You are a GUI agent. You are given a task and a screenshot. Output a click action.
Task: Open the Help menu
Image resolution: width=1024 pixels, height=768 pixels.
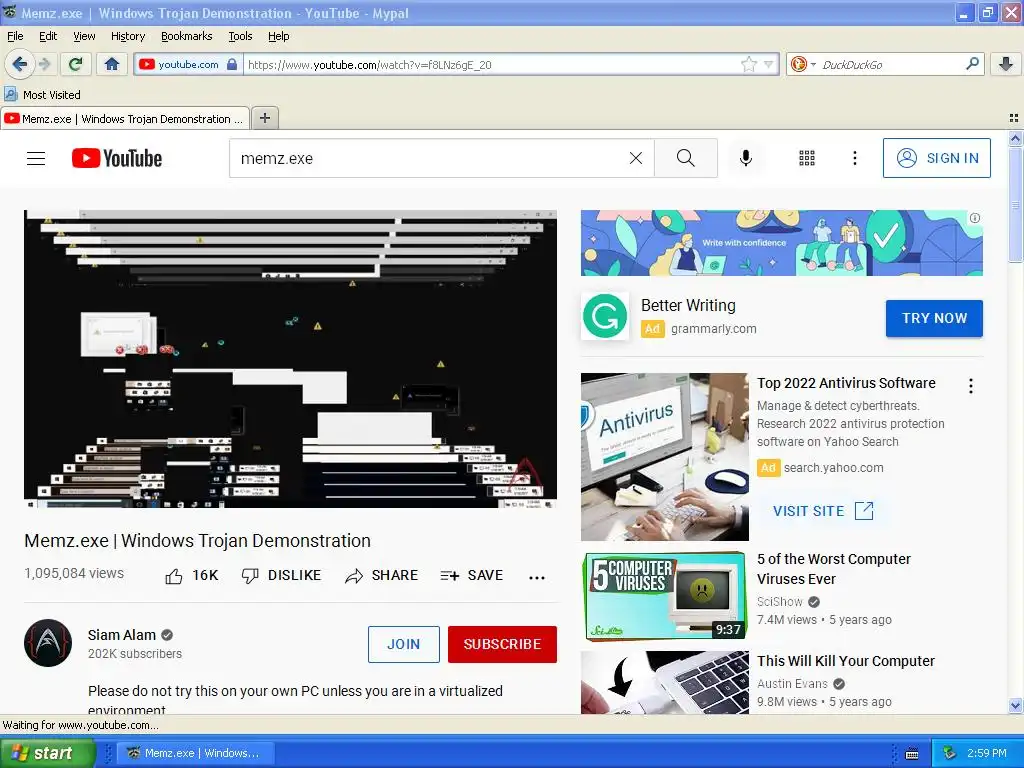(278, 36)
